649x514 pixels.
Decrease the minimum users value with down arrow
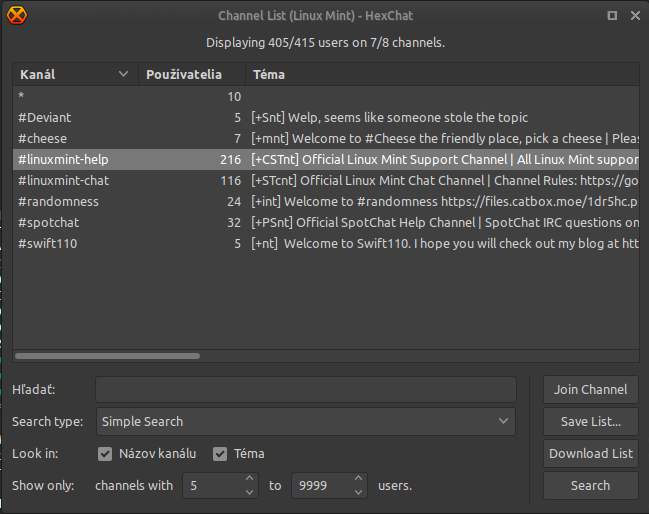250,492
